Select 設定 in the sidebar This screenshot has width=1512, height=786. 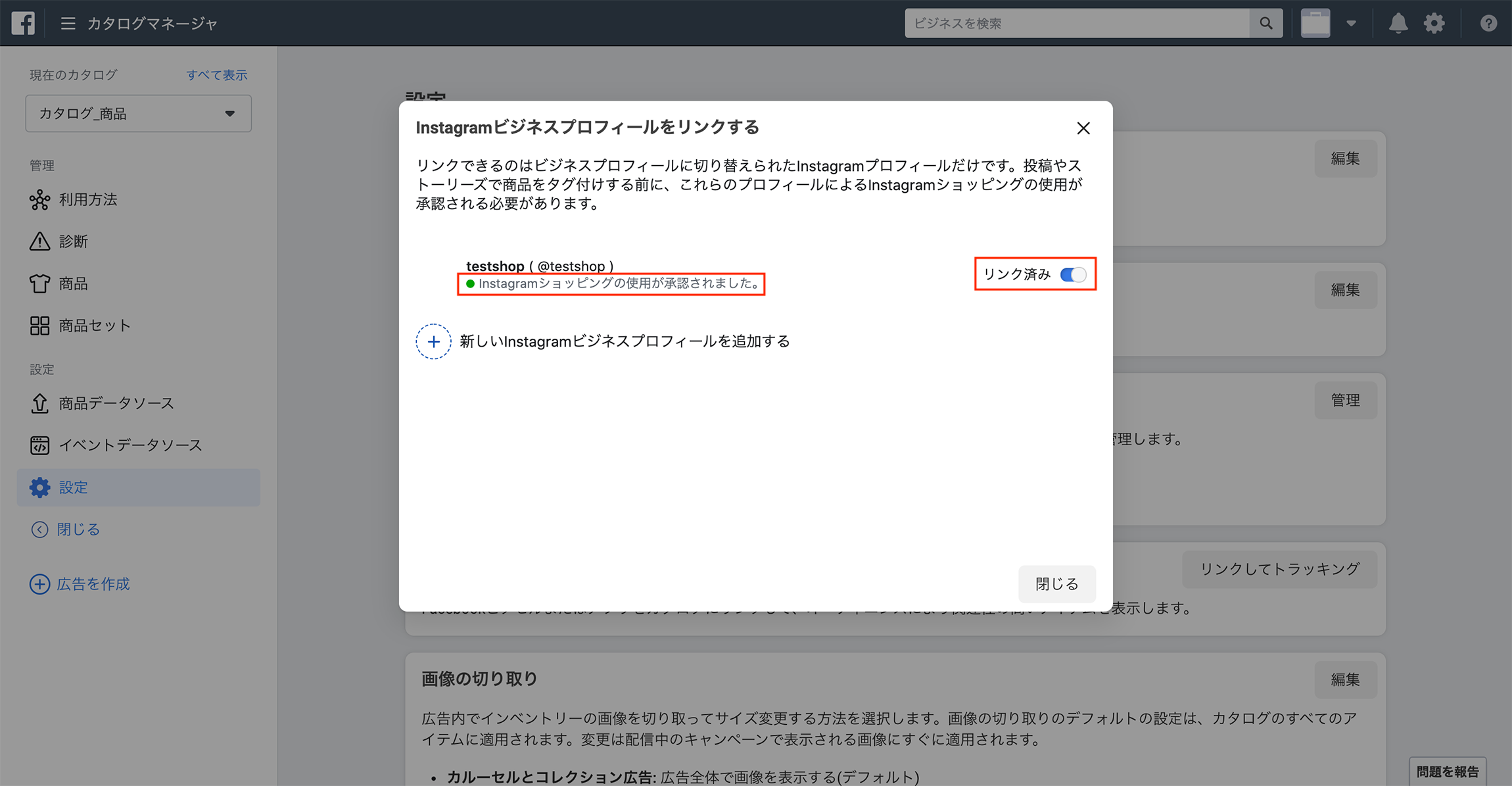point(138,487)
